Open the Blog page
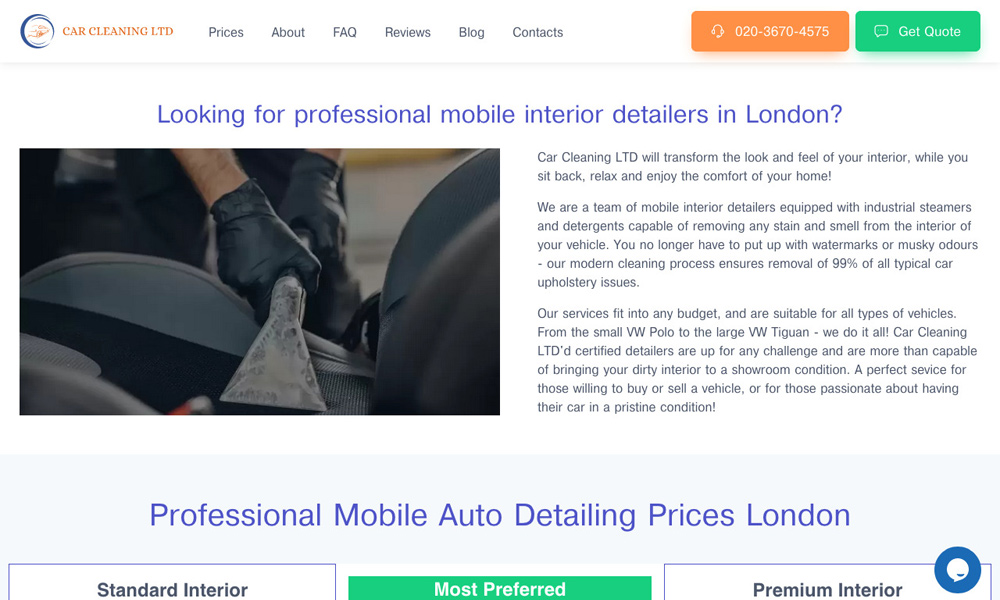The height and width of the screenshot is (600, 1000). click(x=471, y=33)
